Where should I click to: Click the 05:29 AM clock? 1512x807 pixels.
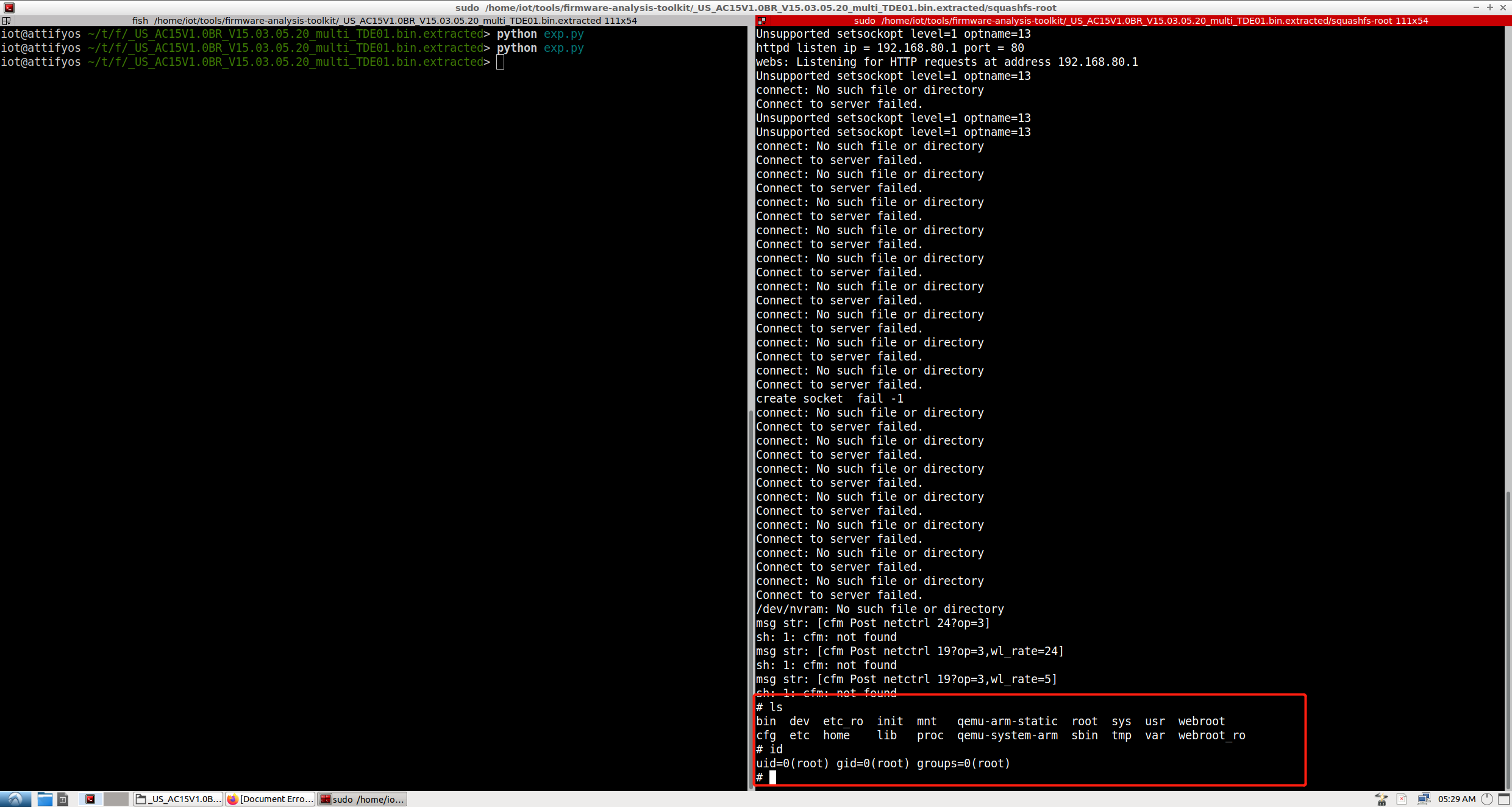click(1457, 799)
